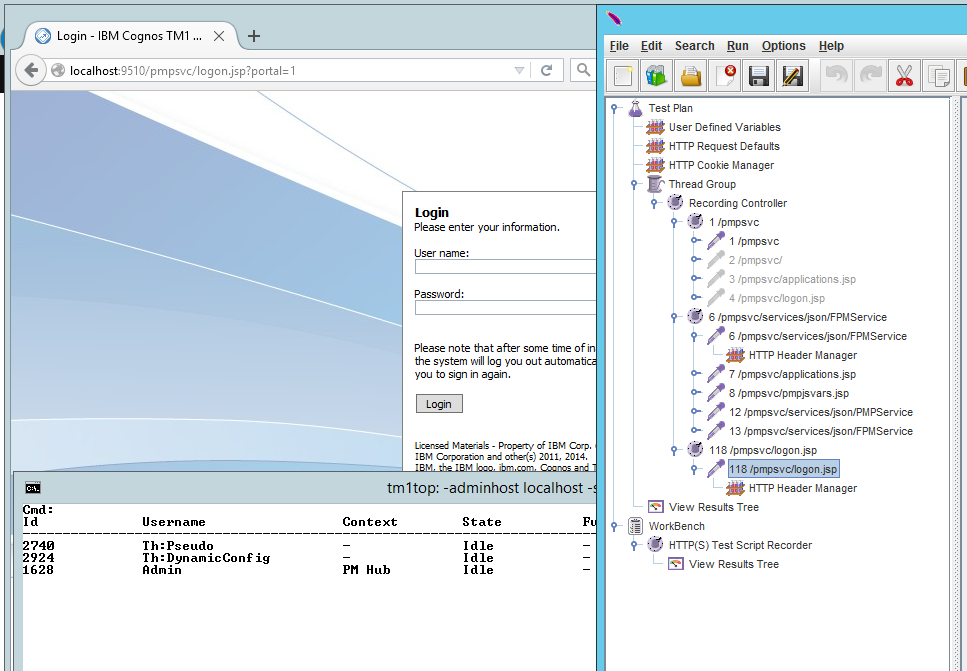Close the Login - IBM Cognos TM1 tab

tap(218, 36)
